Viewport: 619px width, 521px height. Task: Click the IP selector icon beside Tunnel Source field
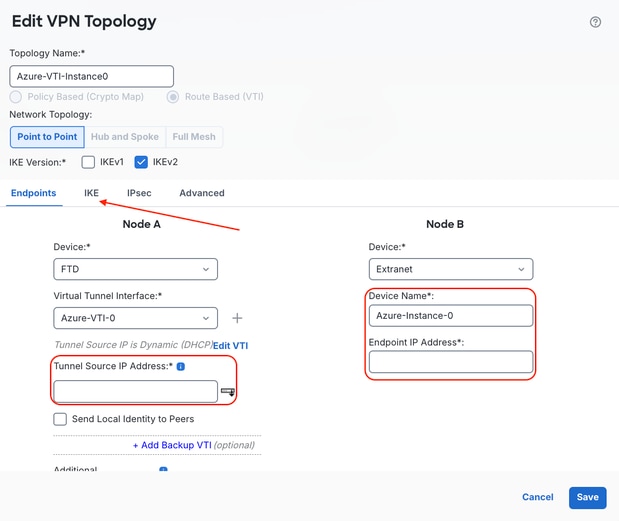[228, 392]
